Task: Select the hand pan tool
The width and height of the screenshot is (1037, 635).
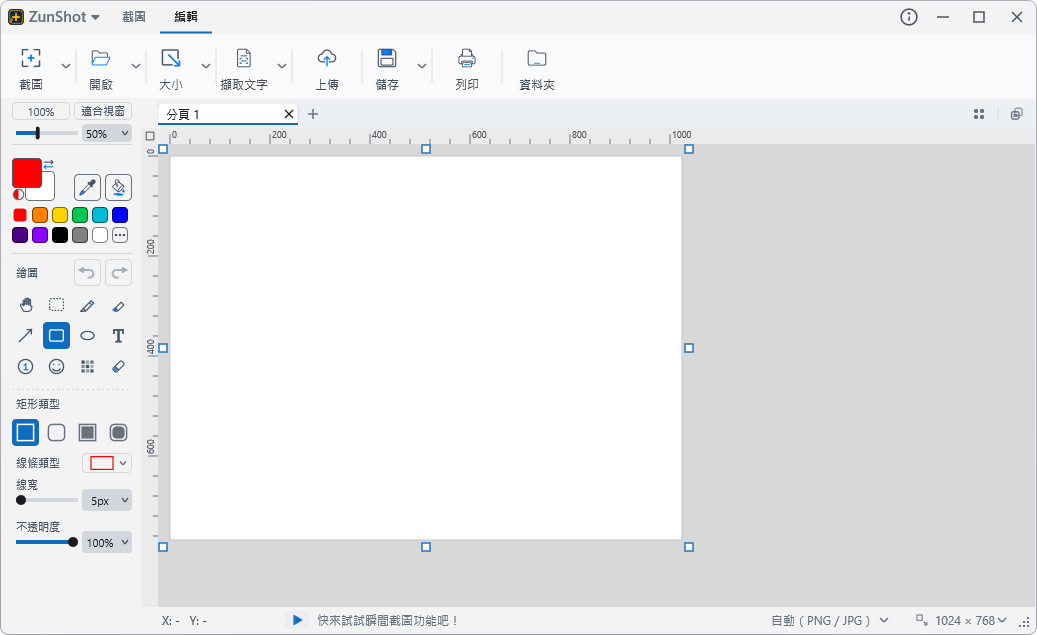Action: [x=26, y=305]
